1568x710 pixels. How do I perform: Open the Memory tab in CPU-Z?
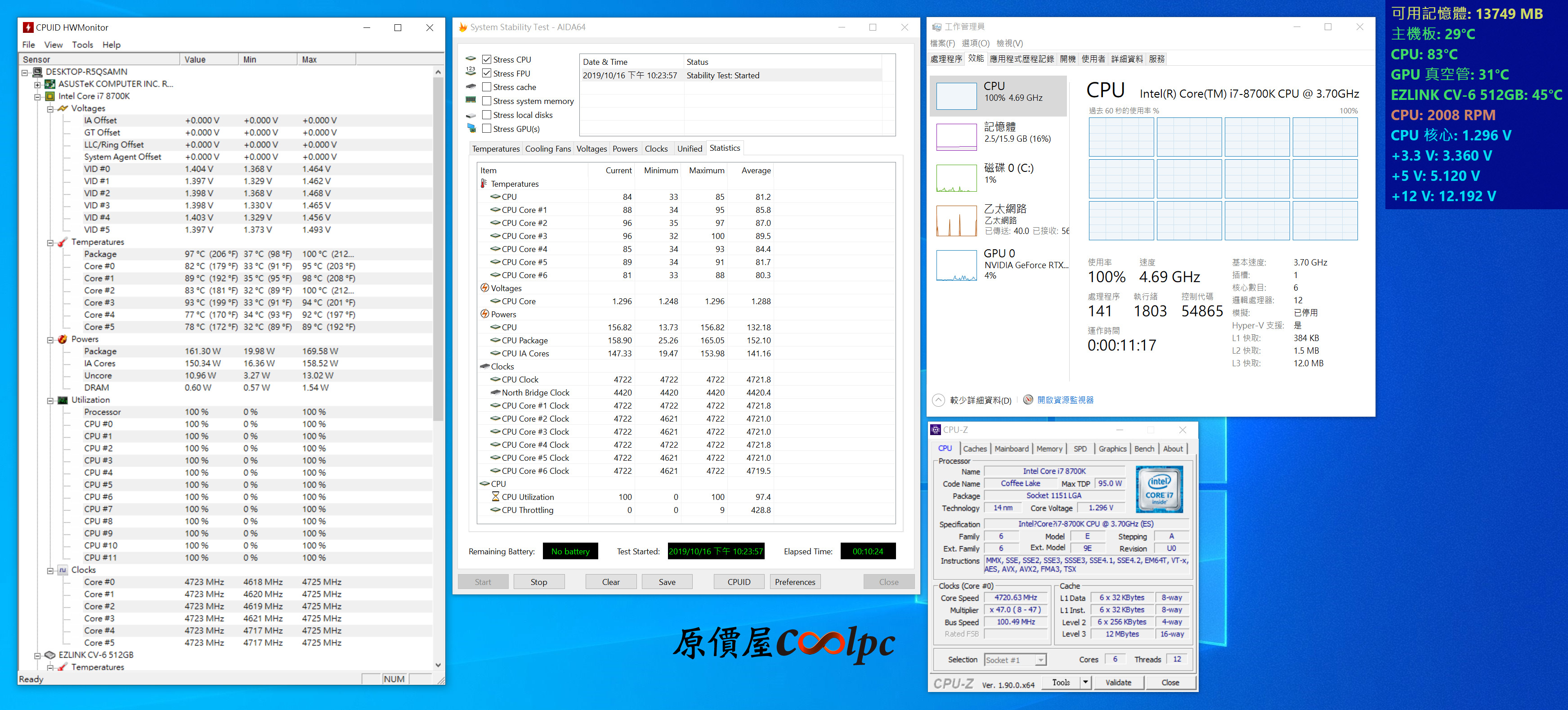pos(1049,449)
